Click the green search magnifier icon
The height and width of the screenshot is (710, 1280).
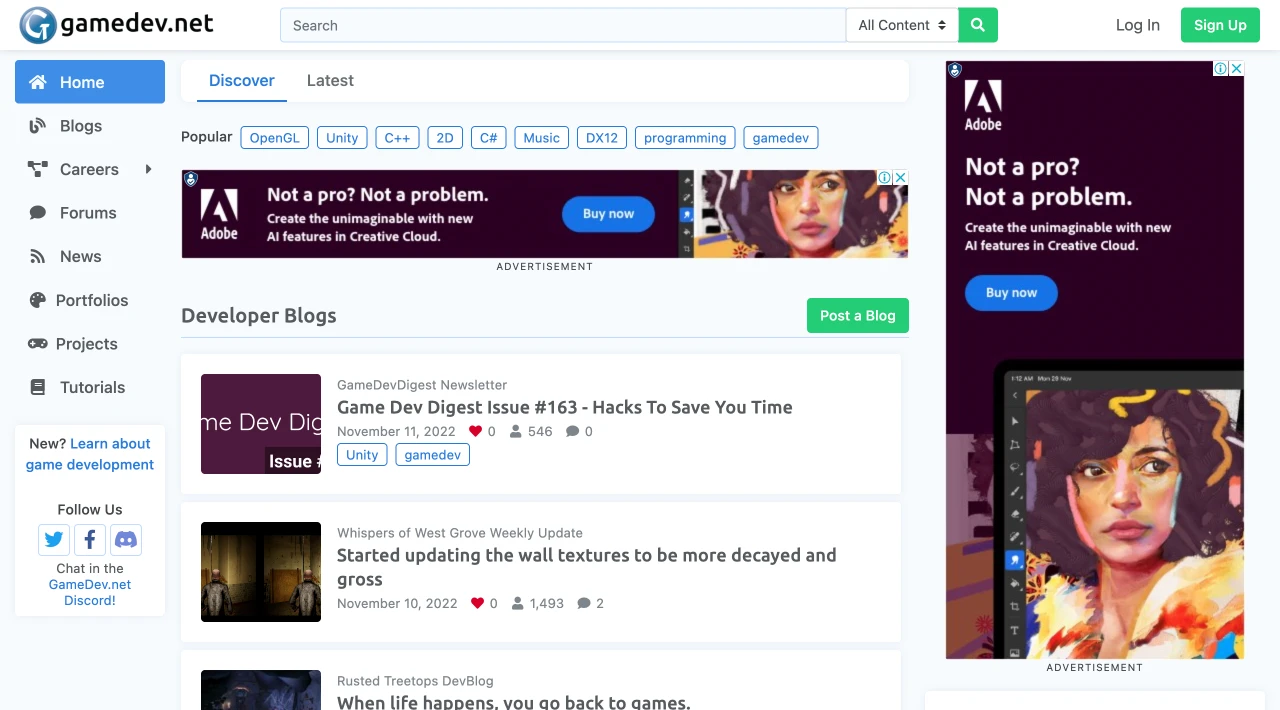tap(978, 25)
